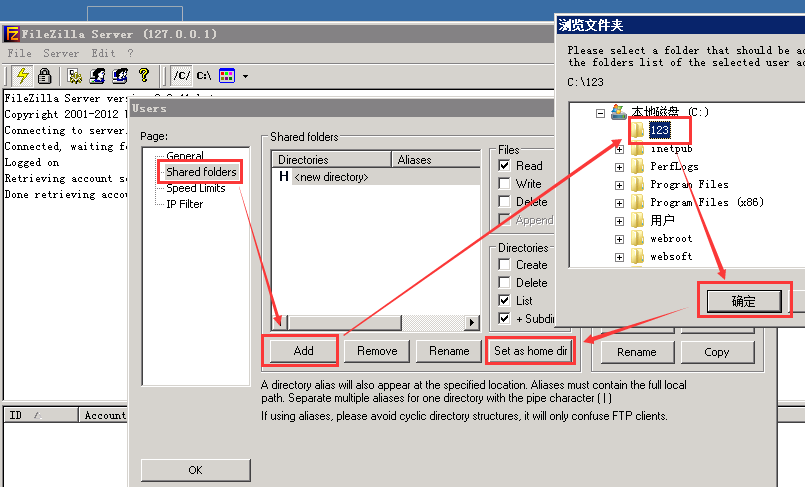Select the /C/ path display toolbar button
This screenshot has width=805, height=487.
[x=180, y=75]
